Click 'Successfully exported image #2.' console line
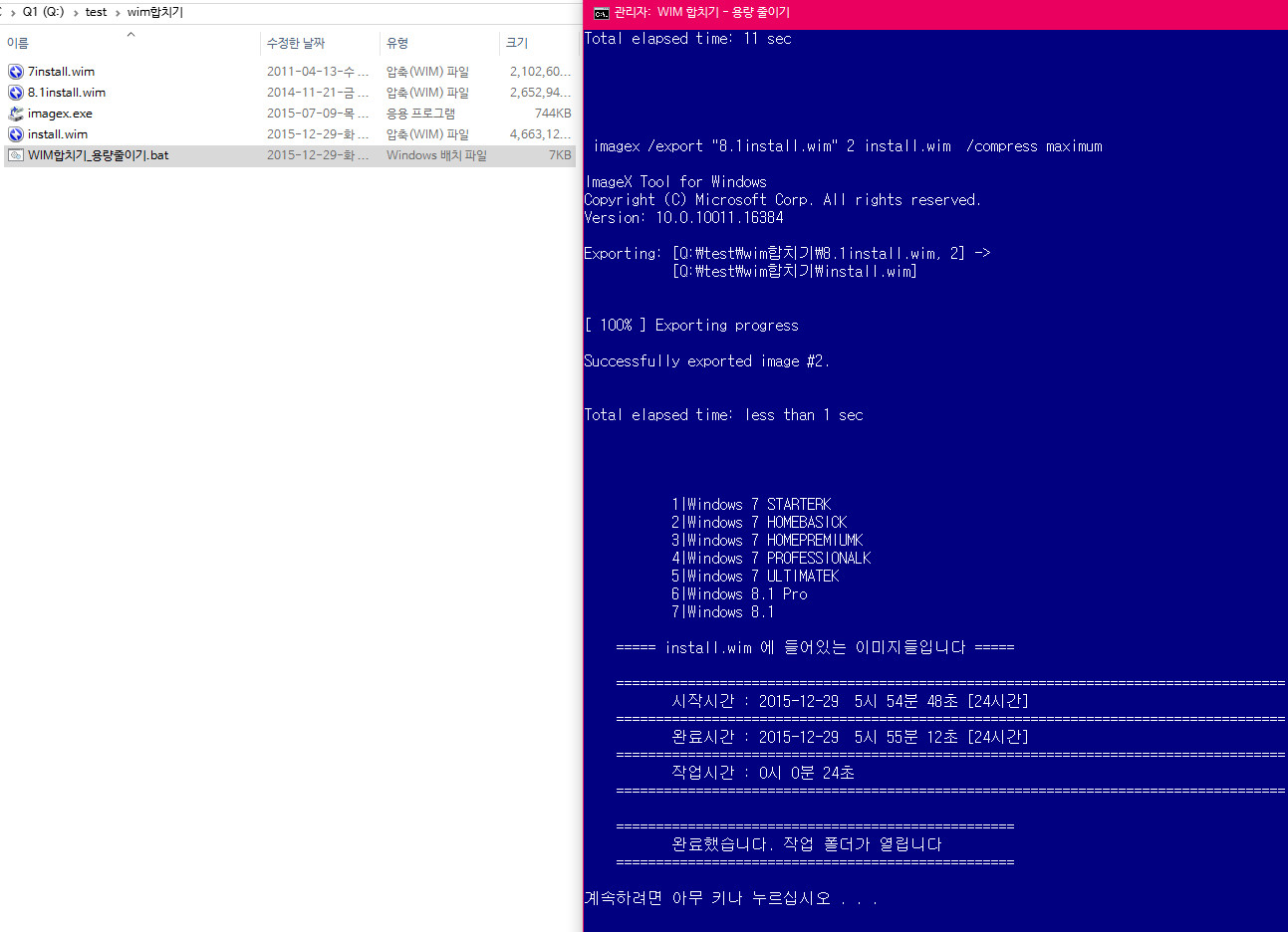The image size is (1288, 932). coord(706,361)
